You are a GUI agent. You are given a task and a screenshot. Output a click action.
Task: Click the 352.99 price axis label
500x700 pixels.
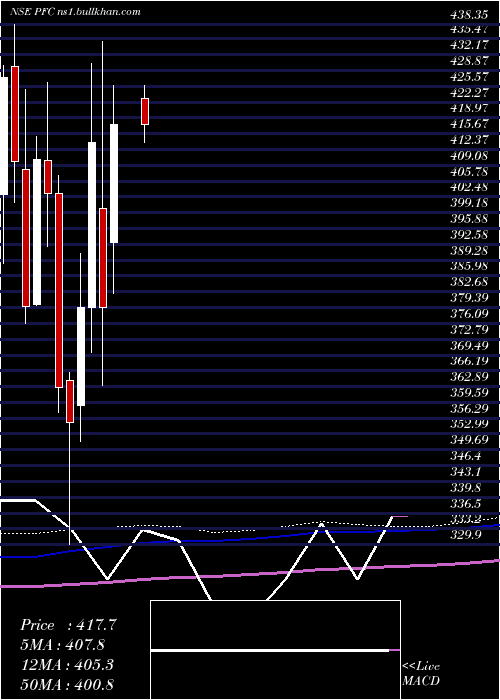coord(471,424)
